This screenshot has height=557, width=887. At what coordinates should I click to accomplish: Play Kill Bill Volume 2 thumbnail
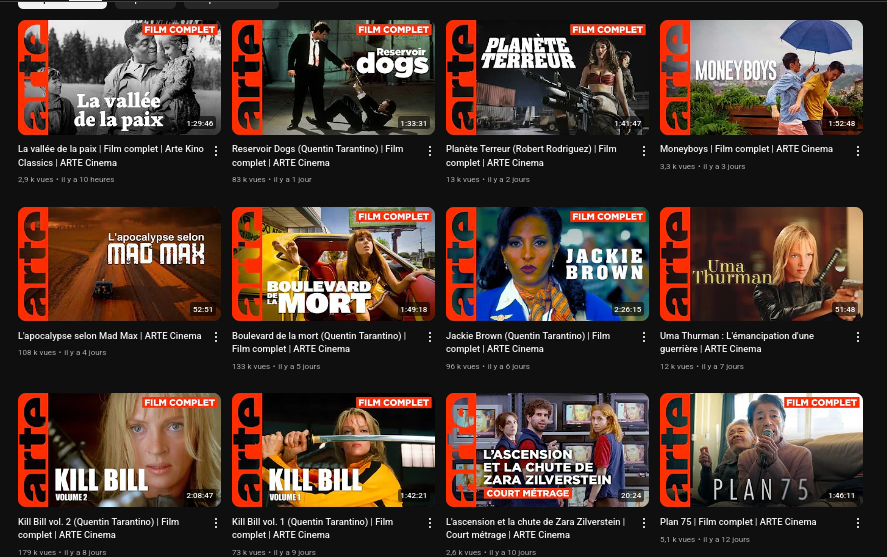(119, 450)
